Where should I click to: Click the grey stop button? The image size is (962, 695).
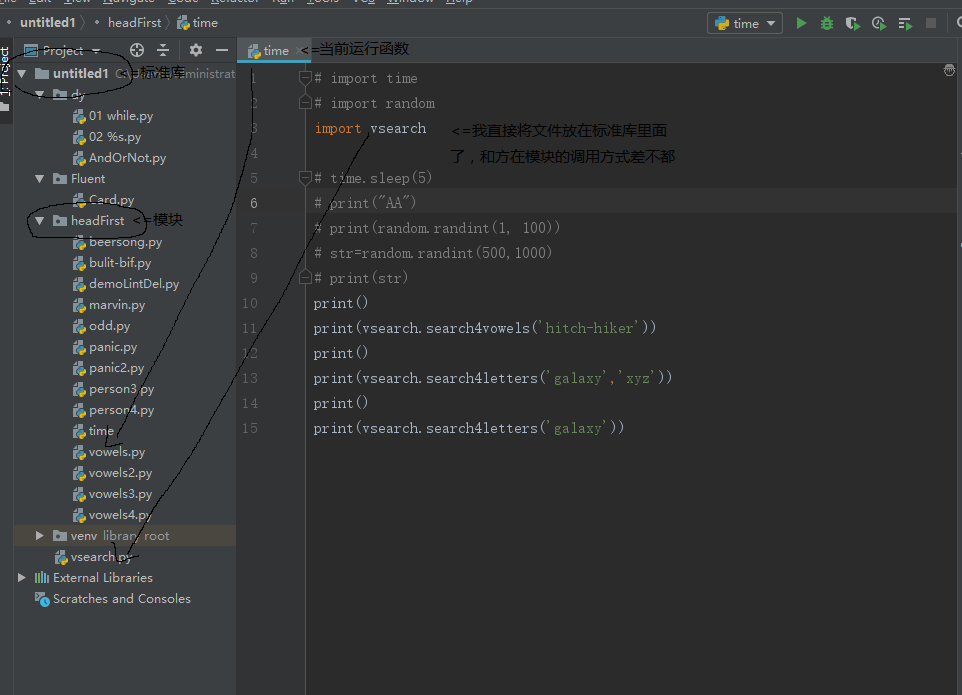[x=931, y=23]
